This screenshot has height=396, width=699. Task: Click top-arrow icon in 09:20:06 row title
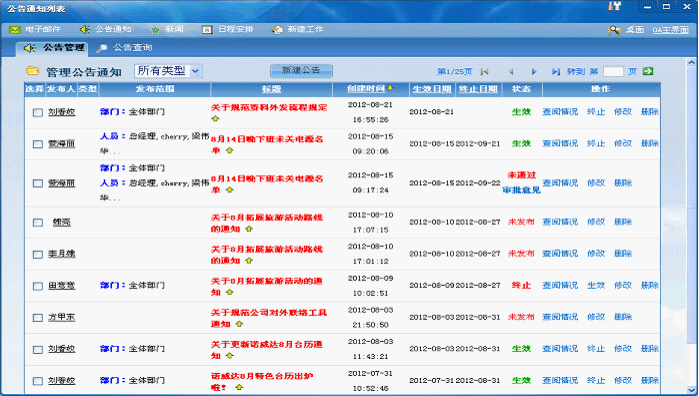coord(229,150)
